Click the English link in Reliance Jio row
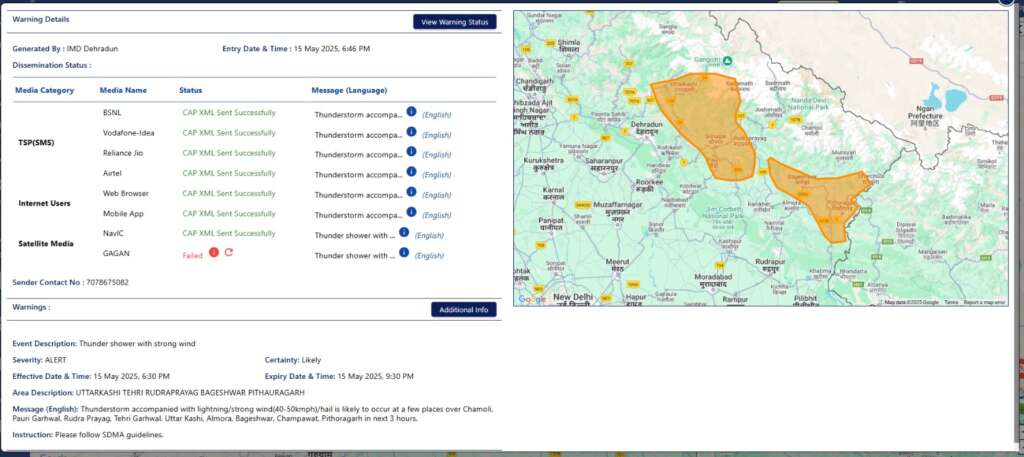The width and height of the screenshot is (1024, 457). [436, 155]
